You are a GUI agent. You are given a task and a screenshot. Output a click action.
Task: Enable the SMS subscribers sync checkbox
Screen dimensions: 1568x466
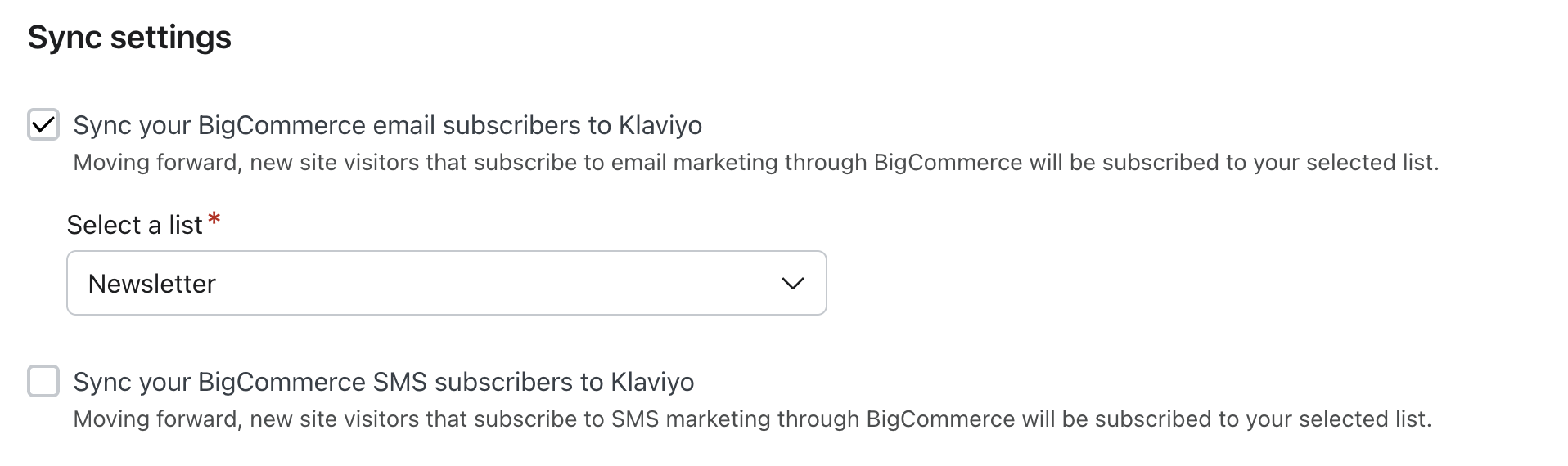(43, 382)
